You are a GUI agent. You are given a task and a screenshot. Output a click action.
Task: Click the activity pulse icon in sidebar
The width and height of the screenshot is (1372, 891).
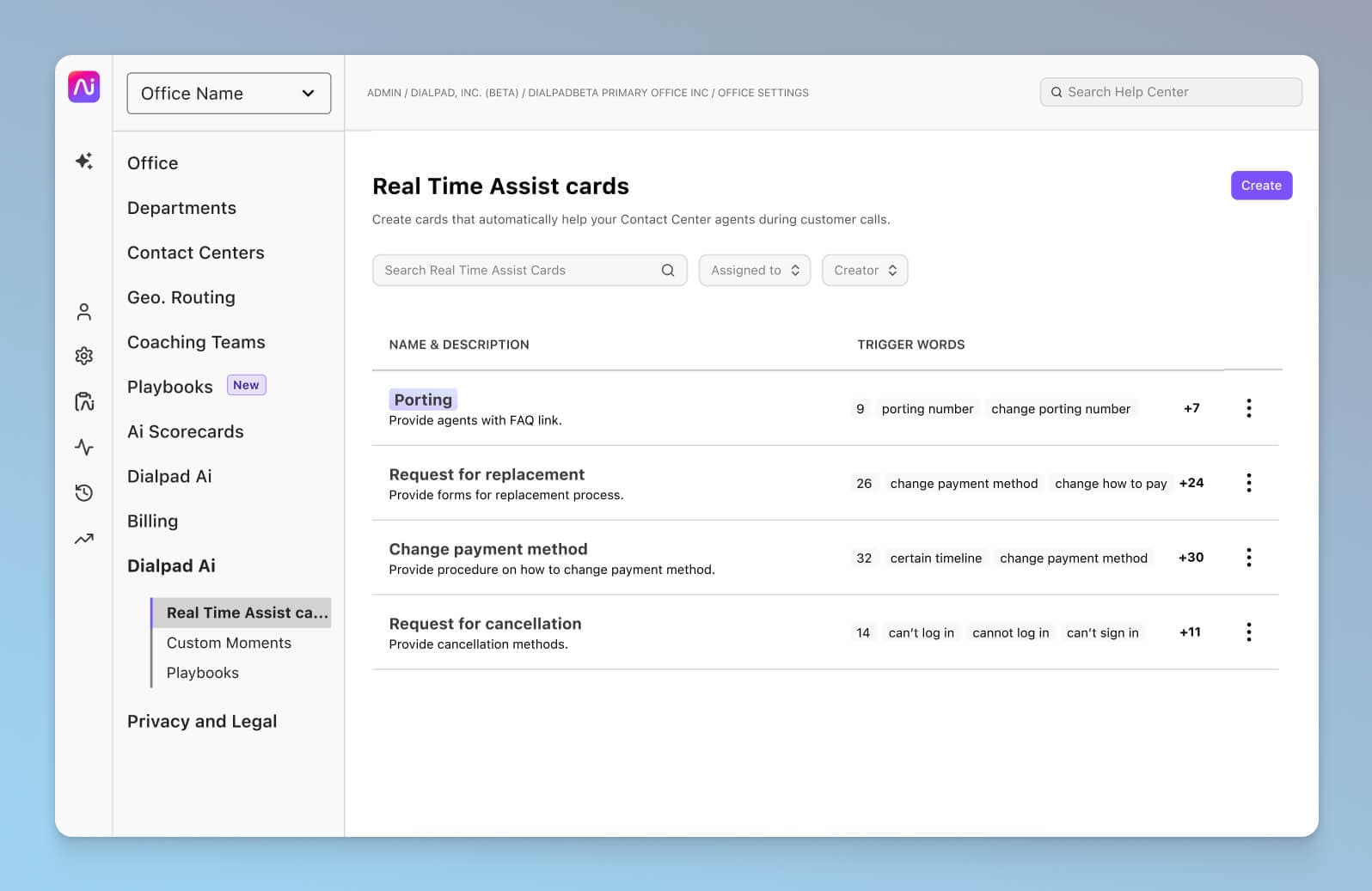(x=84, y=447)
